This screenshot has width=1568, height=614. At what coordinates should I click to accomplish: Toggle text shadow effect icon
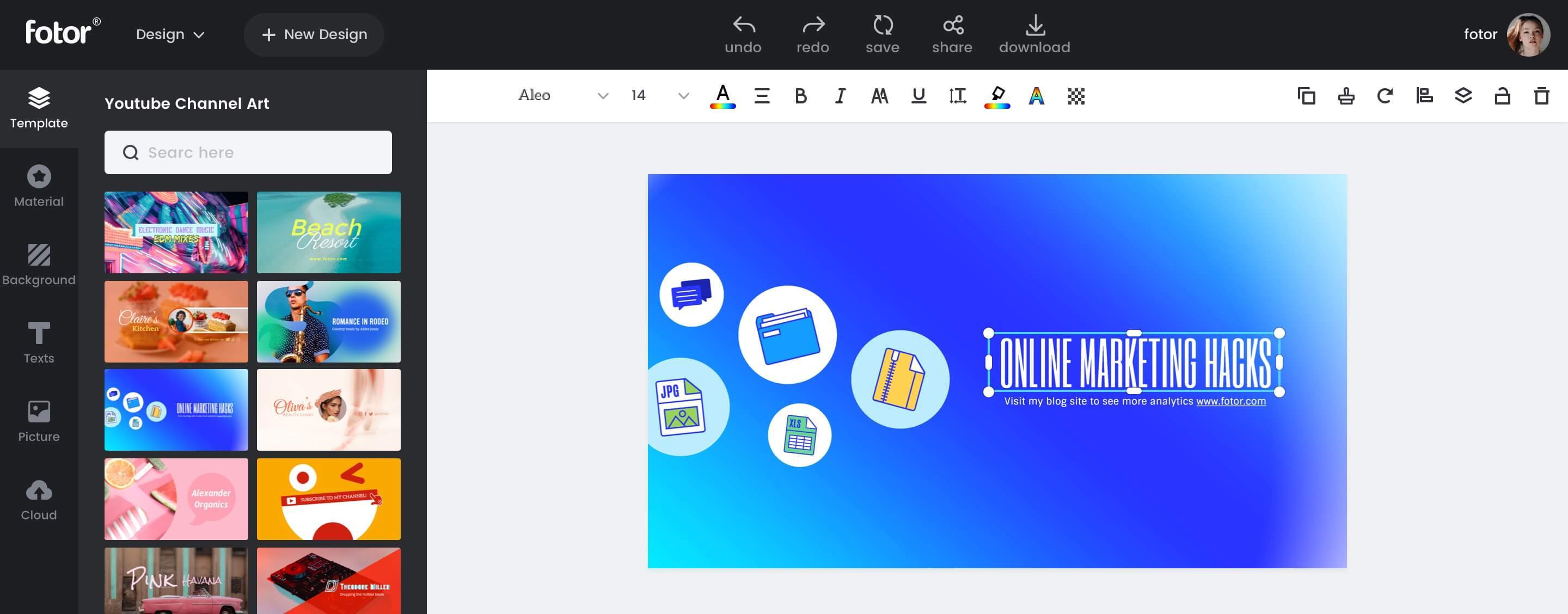click(1037, 95)
